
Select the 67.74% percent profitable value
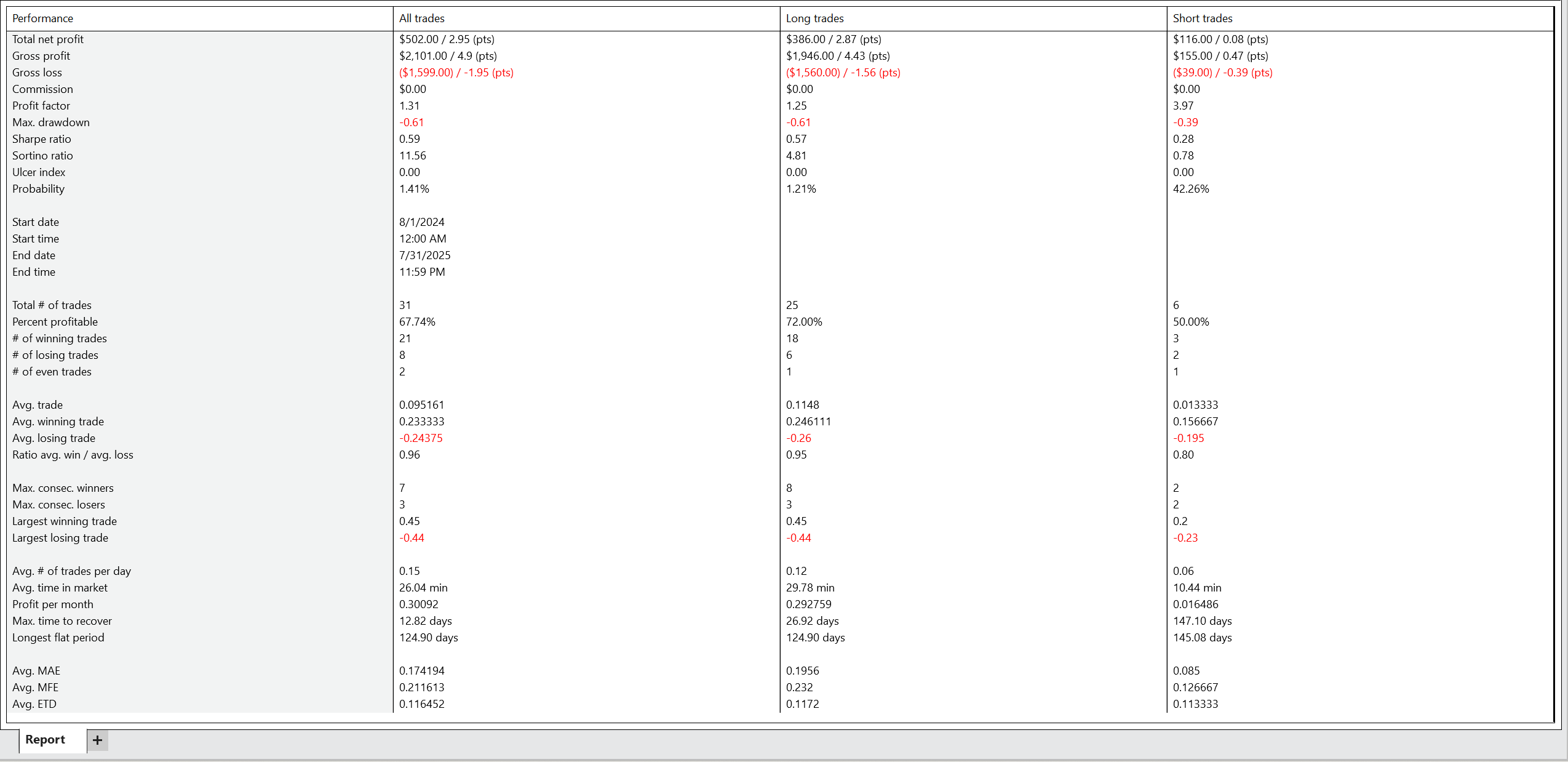point(417,322)
